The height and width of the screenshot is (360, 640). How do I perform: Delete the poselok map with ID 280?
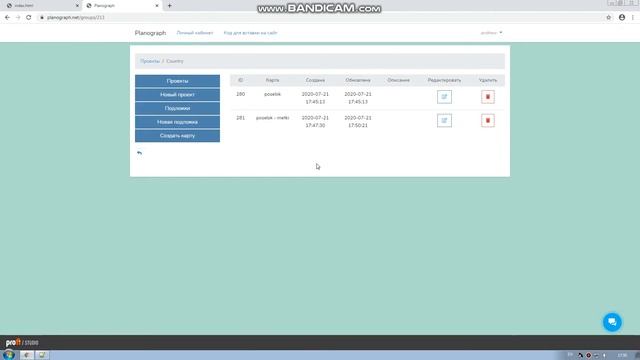point(487,97)
